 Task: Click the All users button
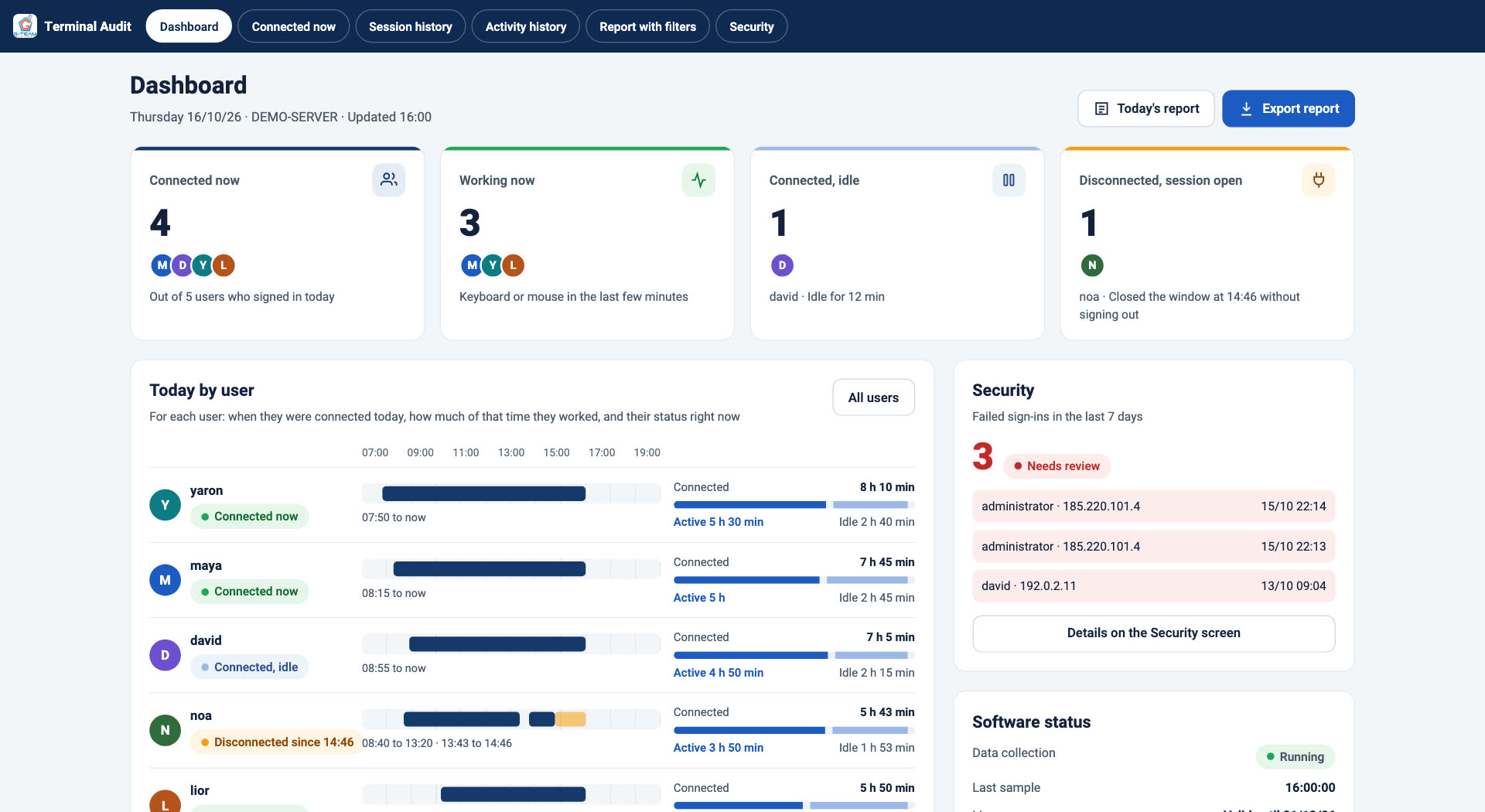coord(873,397)
